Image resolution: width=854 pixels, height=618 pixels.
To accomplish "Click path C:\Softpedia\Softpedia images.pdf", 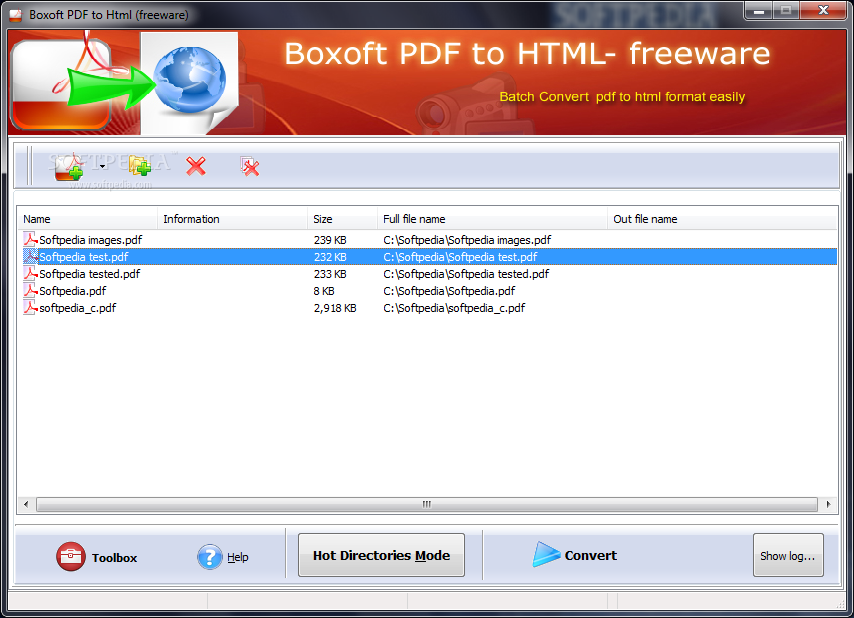I will pyautogui.click(x=467, y=240).
